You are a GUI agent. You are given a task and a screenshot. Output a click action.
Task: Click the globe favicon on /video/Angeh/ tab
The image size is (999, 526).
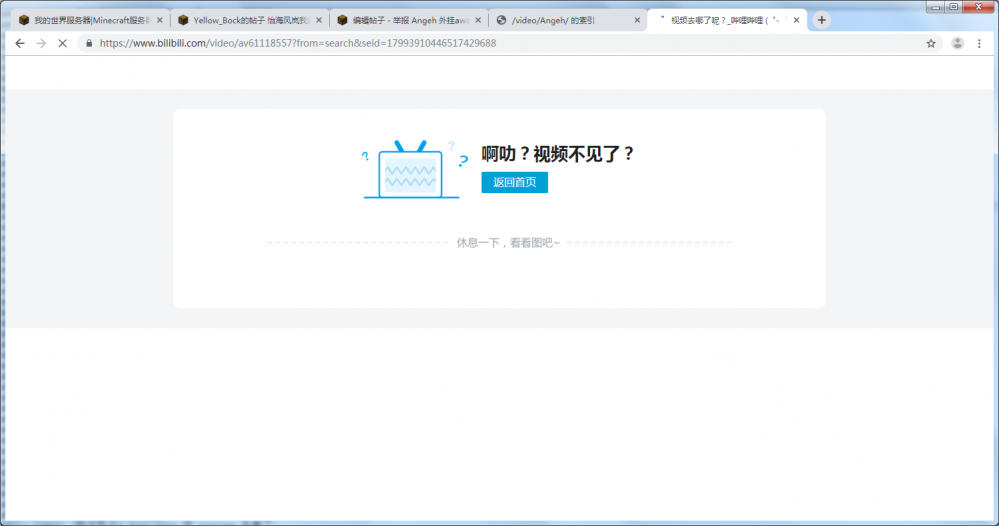(501, 20)
